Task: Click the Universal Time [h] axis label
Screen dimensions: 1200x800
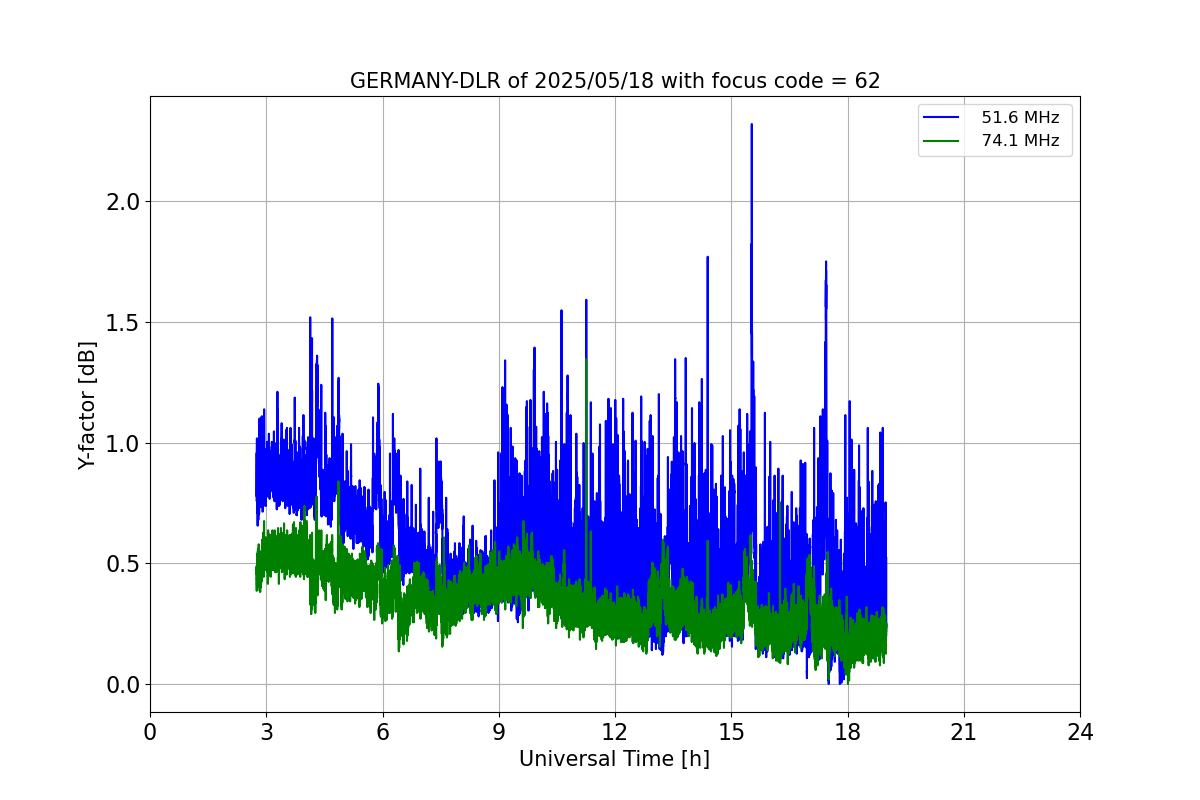Action: pos(614,759)
